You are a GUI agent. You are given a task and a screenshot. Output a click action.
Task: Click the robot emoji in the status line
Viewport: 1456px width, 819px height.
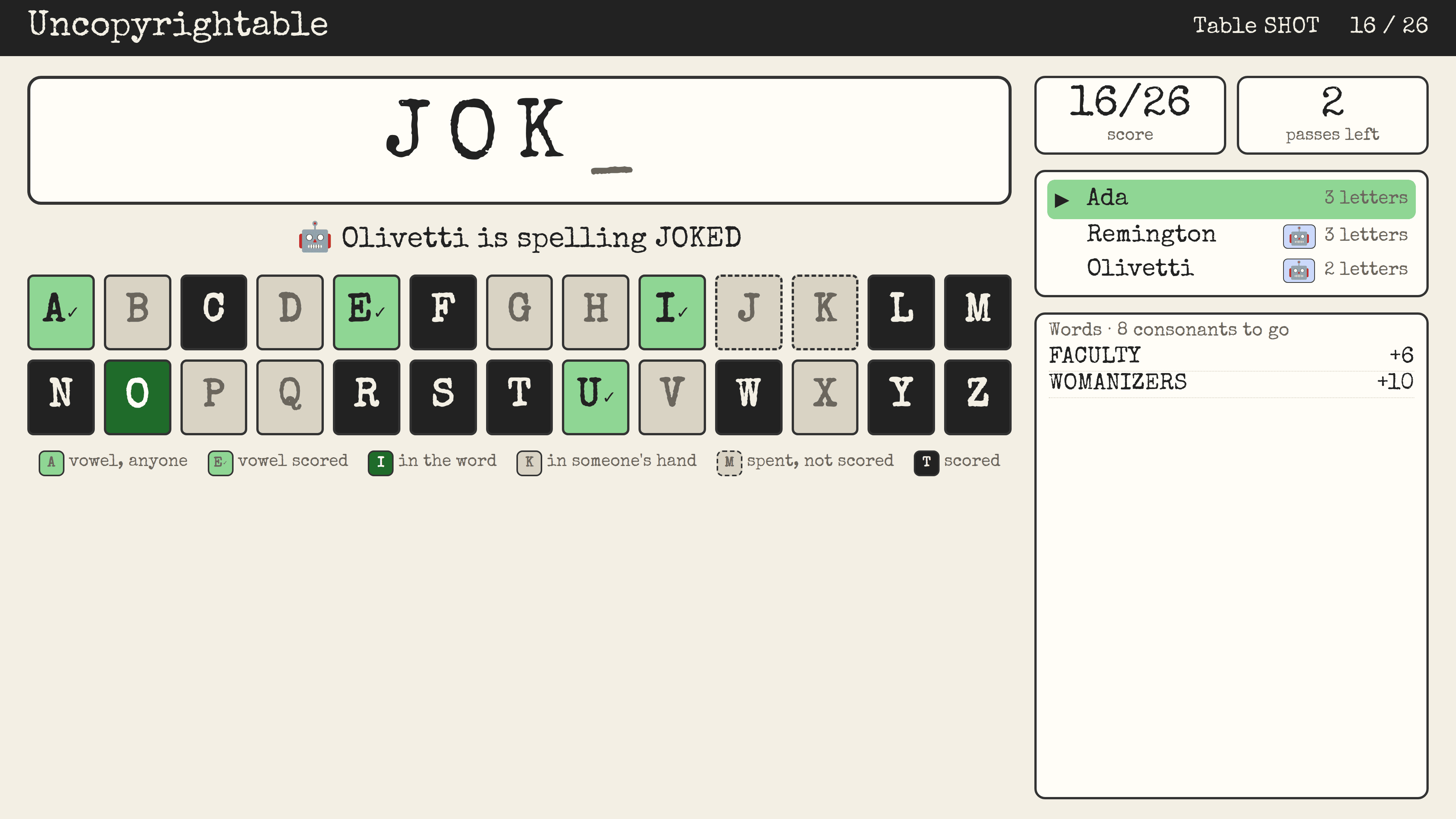(x=315, y=237)
